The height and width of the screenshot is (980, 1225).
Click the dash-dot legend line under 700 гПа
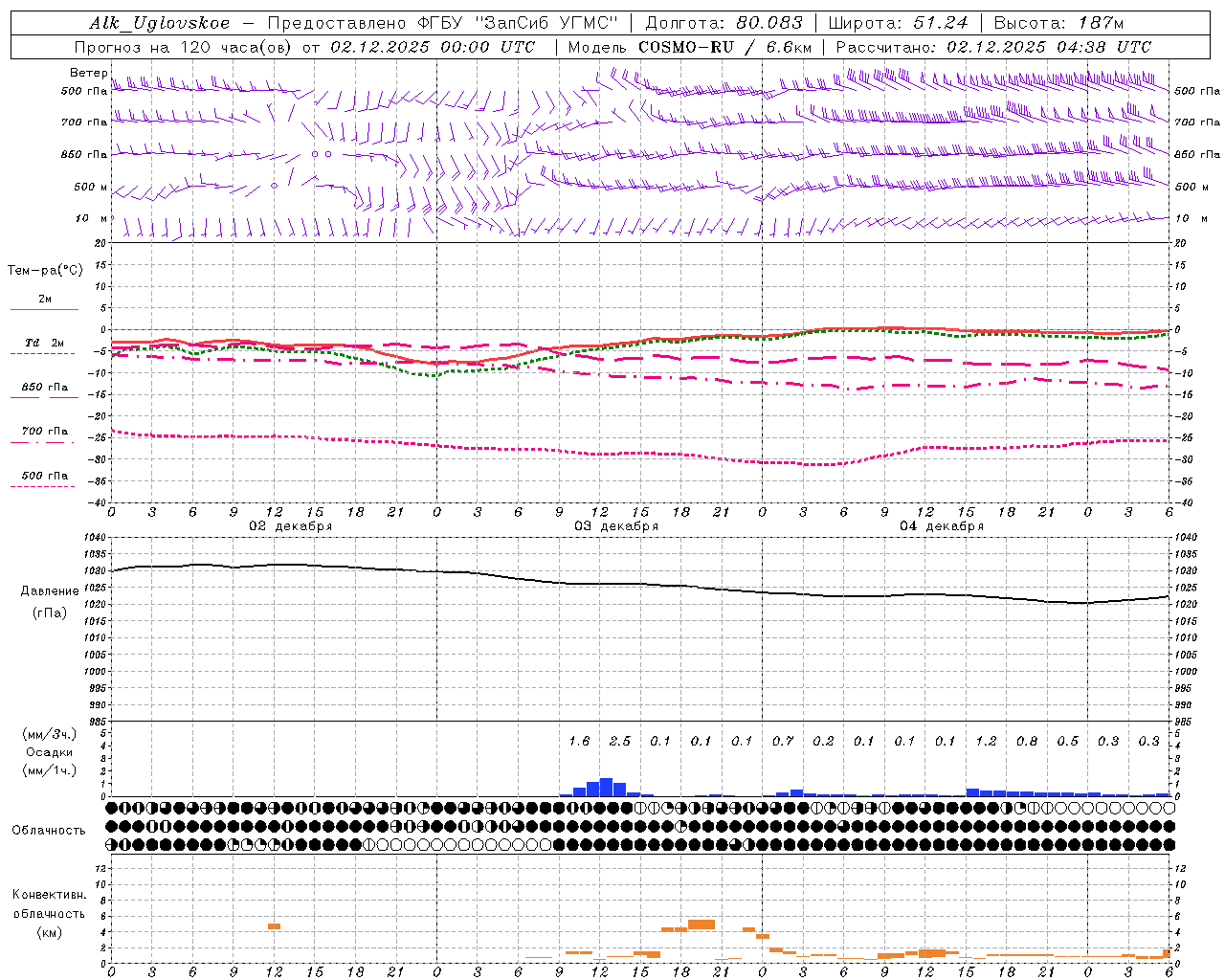(x=42, y=442)
